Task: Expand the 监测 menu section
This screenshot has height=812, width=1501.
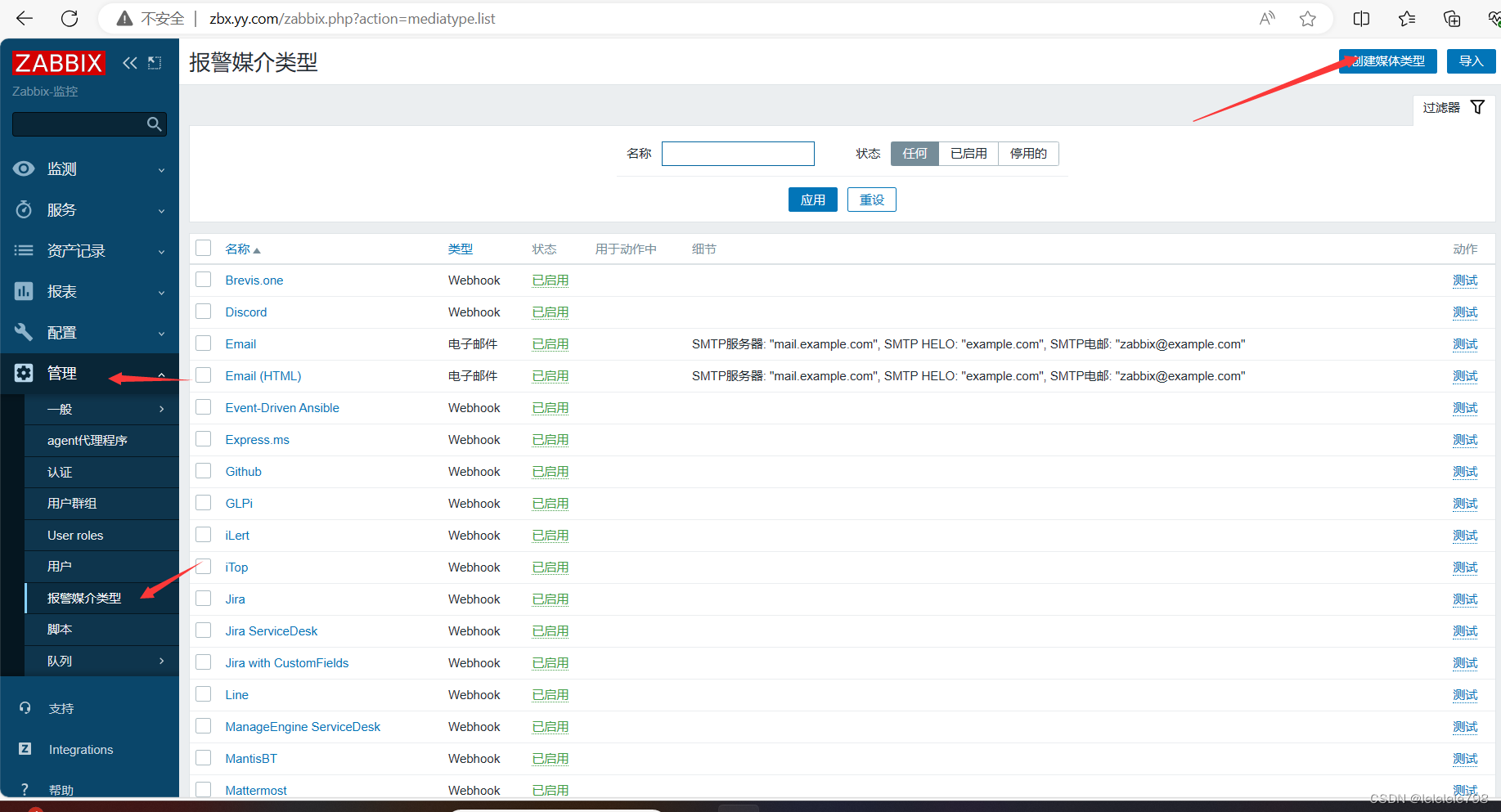Action: point(89,168)
